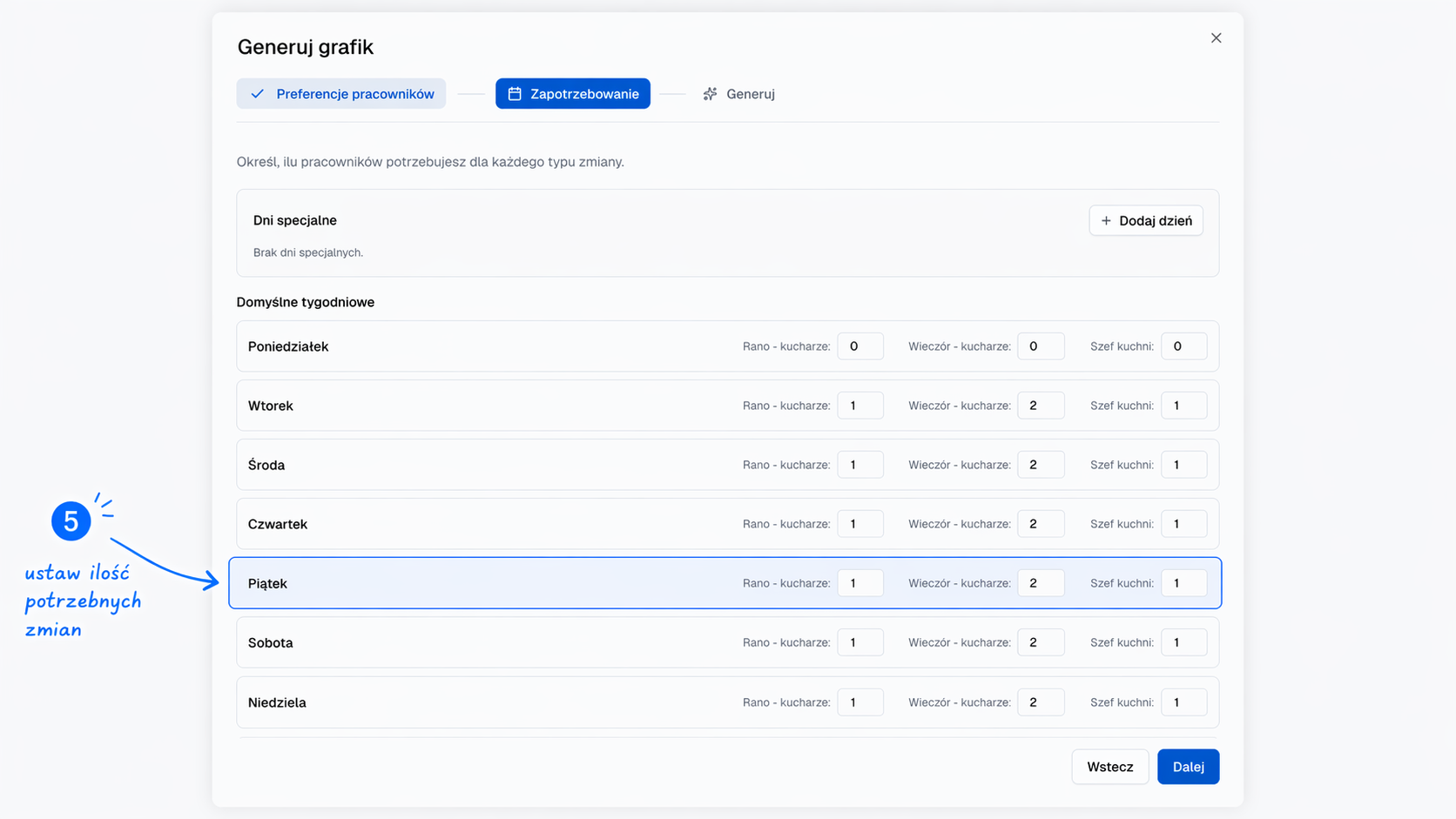Edit Poniedziałek Szef kuchni count

click(x=1183, y=346)
